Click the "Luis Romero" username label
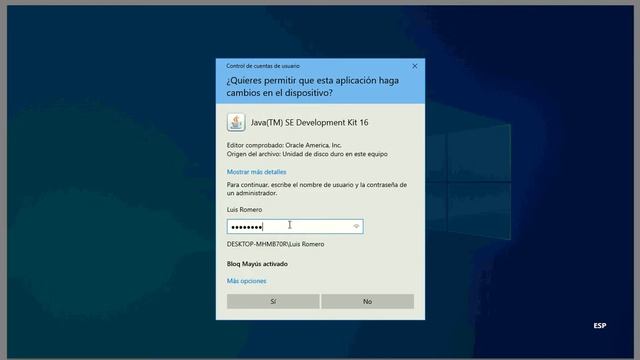The height and width of the screenshot is (360, 640). tap(244, 209)
